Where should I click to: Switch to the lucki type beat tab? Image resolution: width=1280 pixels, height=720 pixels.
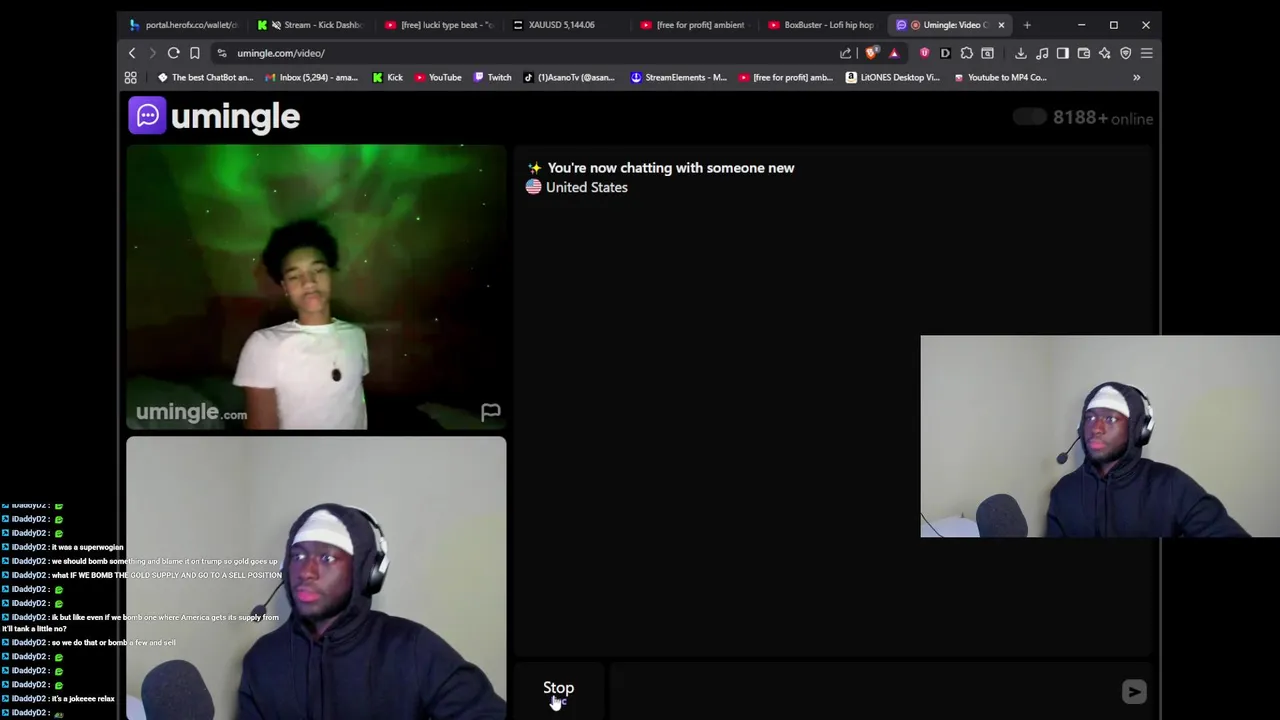pyautogui.click(x=440, y=25)
